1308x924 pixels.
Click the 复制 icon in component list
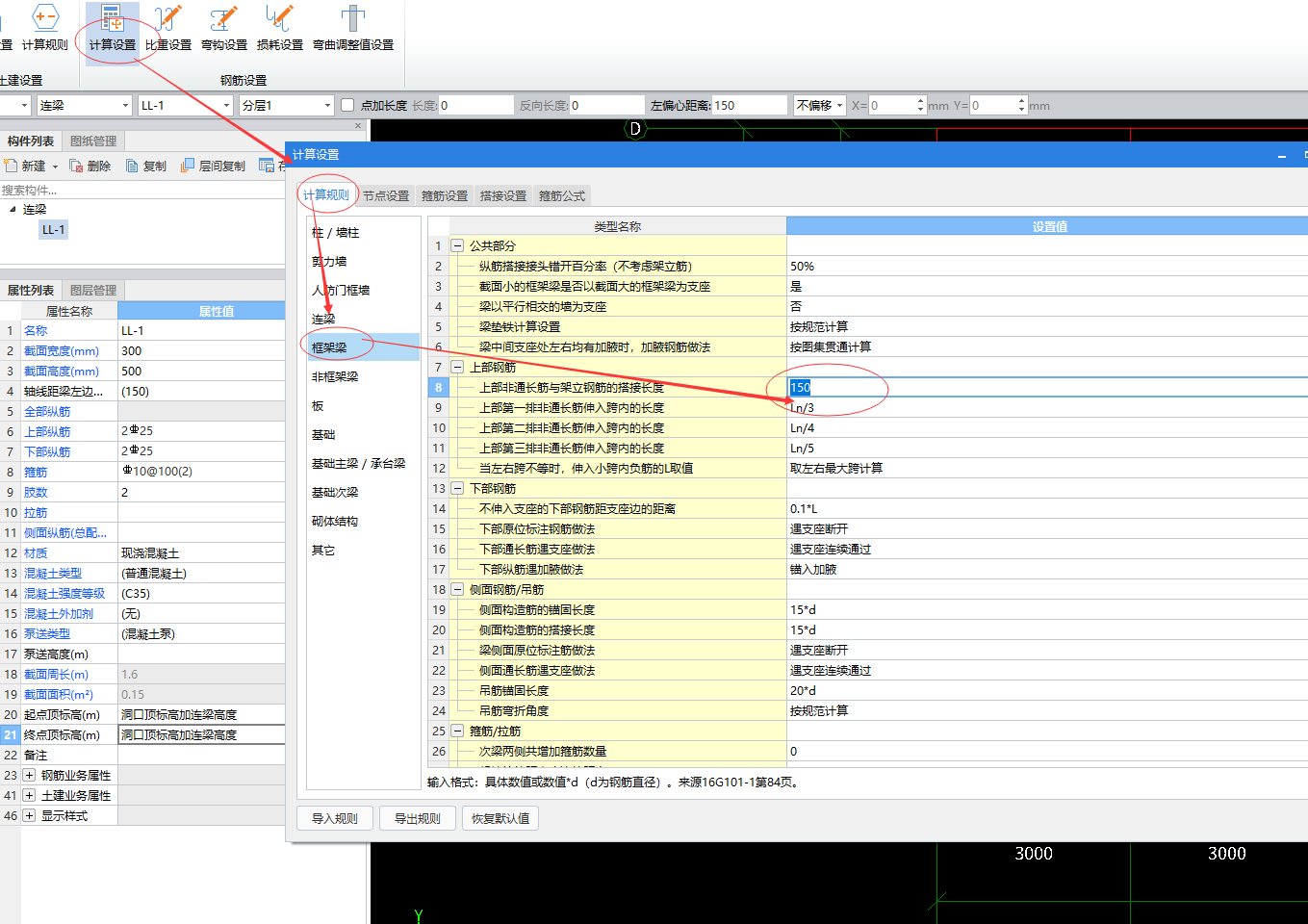pos(146,166)
